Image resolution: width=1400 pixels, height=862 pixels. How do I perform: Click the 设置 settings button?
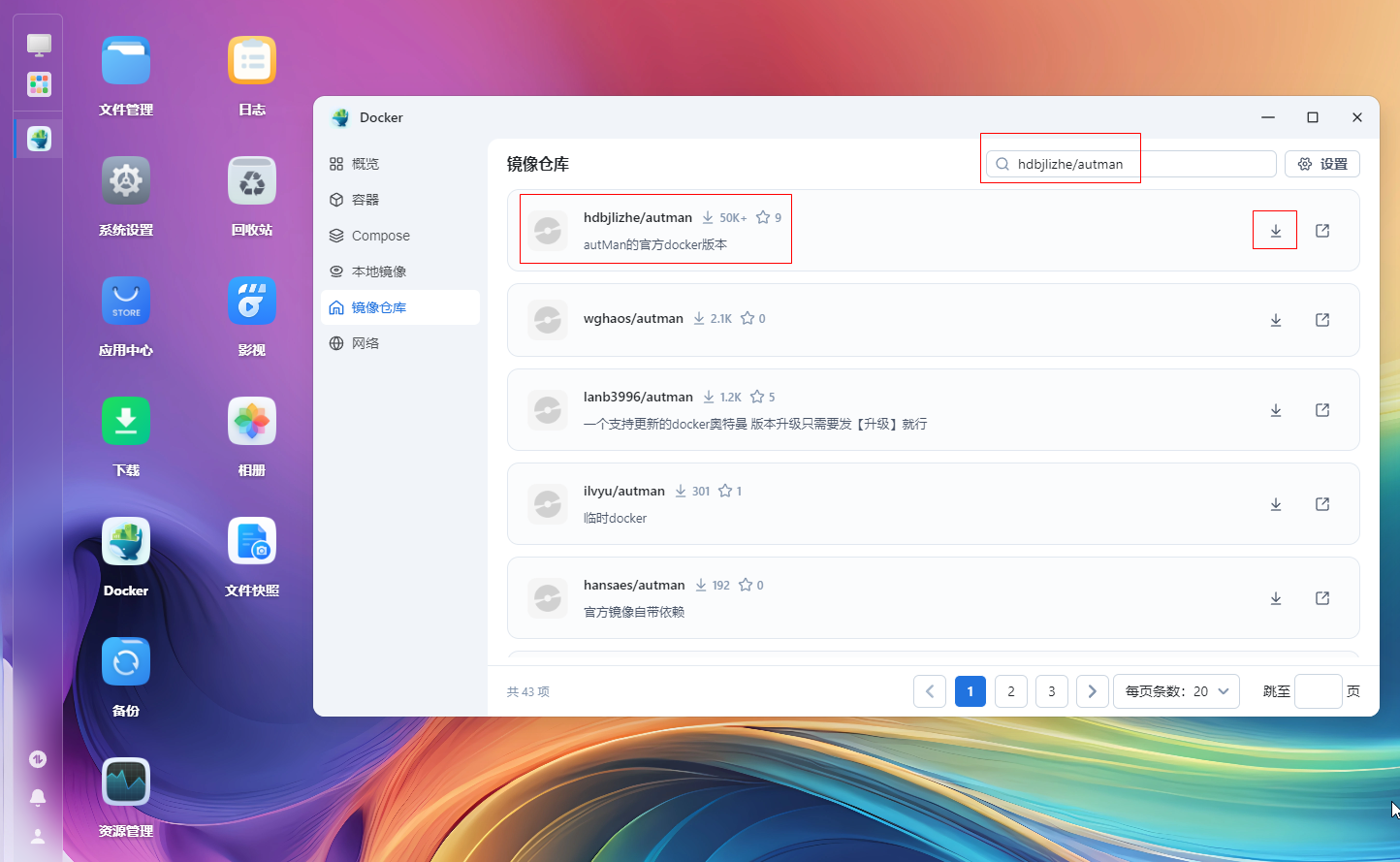pyautogui.click(x=1322, y=164)
